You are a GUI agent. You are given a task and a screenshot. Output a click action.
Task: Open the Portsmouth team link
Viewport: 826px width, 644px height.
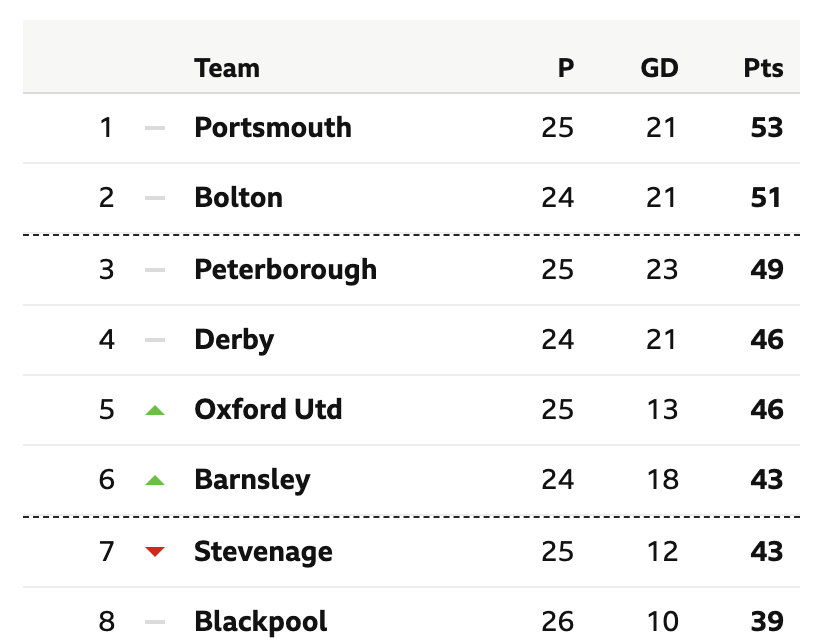coord(273,127)
